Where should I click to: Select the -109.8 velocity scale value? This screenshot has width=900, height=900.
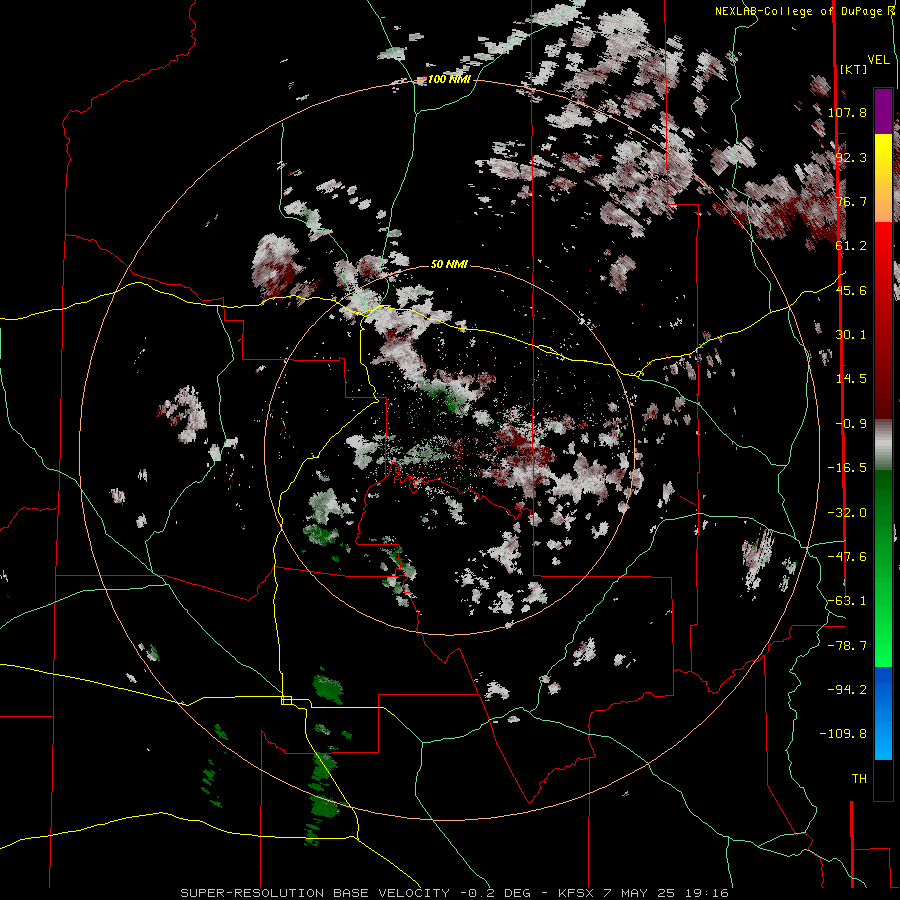coord(843,734)
